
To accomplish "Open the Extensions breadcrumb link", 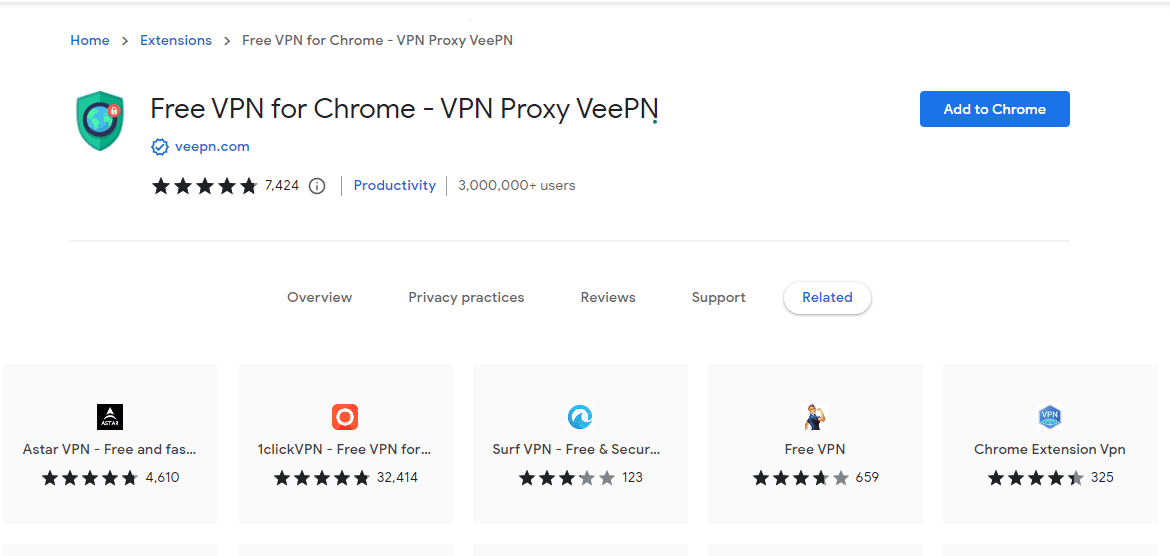I will 176,40.
